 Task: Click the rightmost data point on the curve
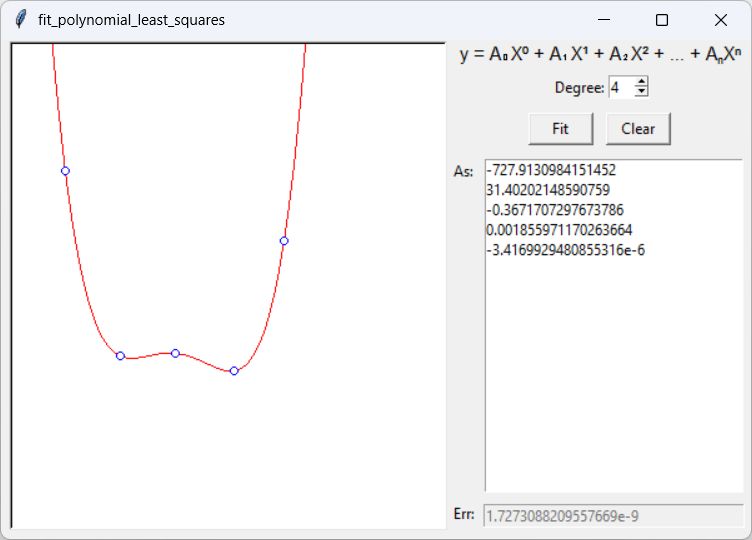coord(284,241)
